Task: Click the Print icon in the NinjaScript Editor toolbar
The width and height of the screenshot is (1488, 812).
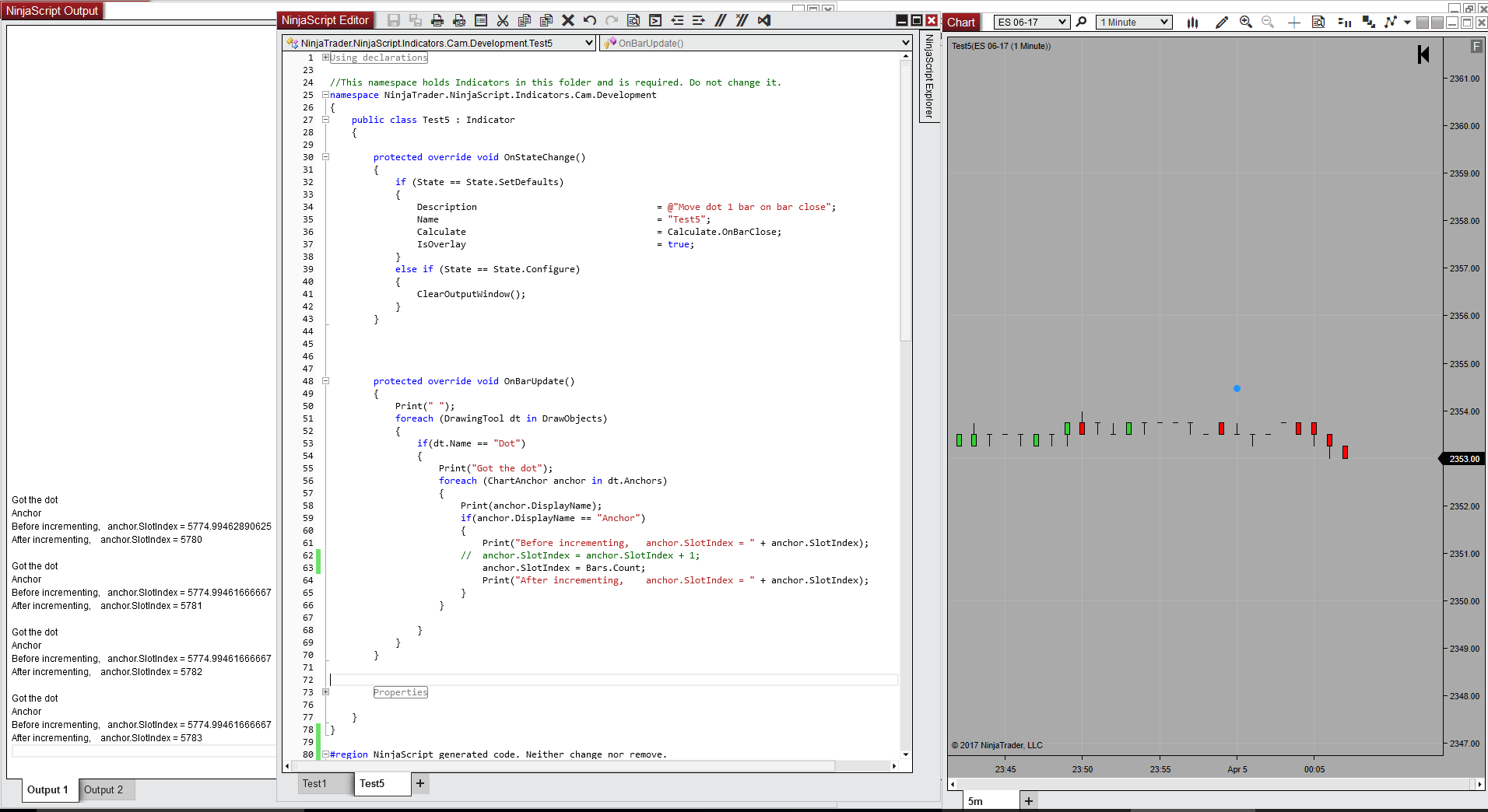Action: pos(437,21)
